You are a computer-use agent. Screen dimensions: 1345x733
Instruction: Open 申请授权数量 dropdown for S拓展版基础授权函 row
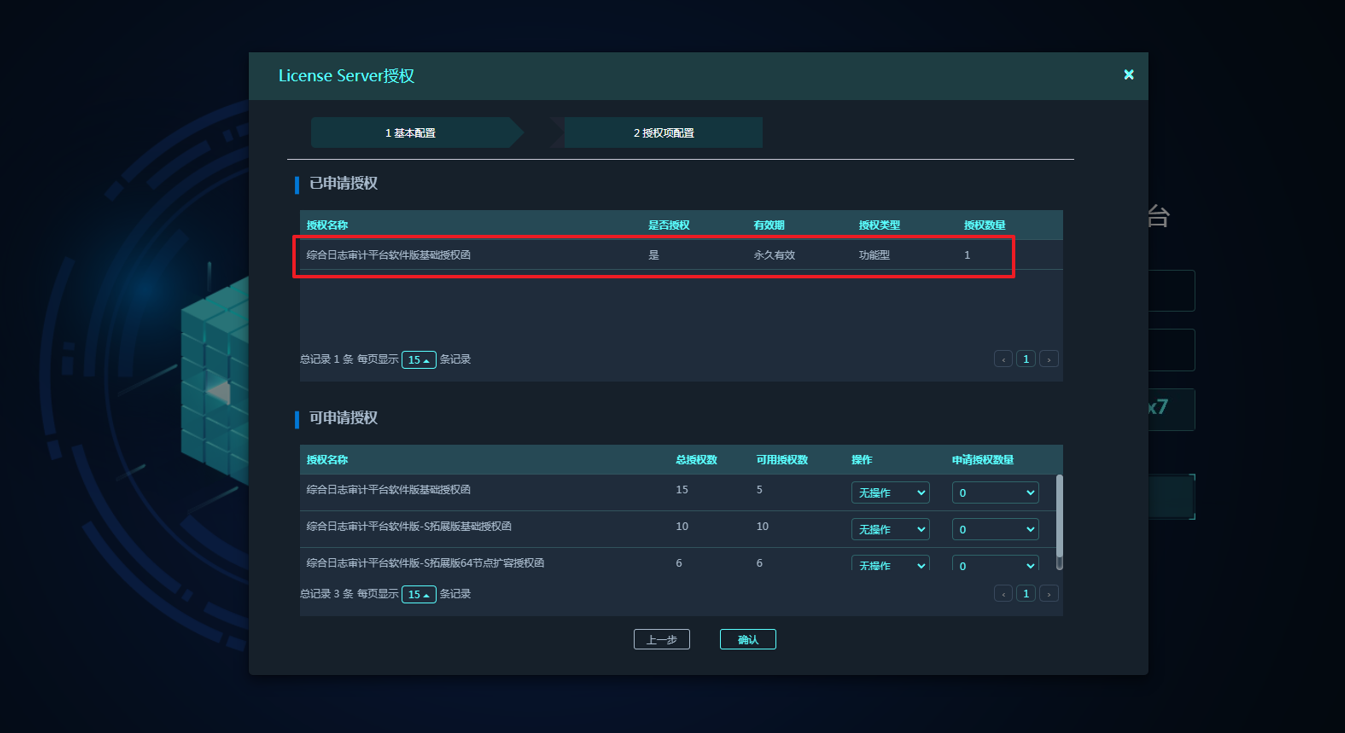(995, 529)
